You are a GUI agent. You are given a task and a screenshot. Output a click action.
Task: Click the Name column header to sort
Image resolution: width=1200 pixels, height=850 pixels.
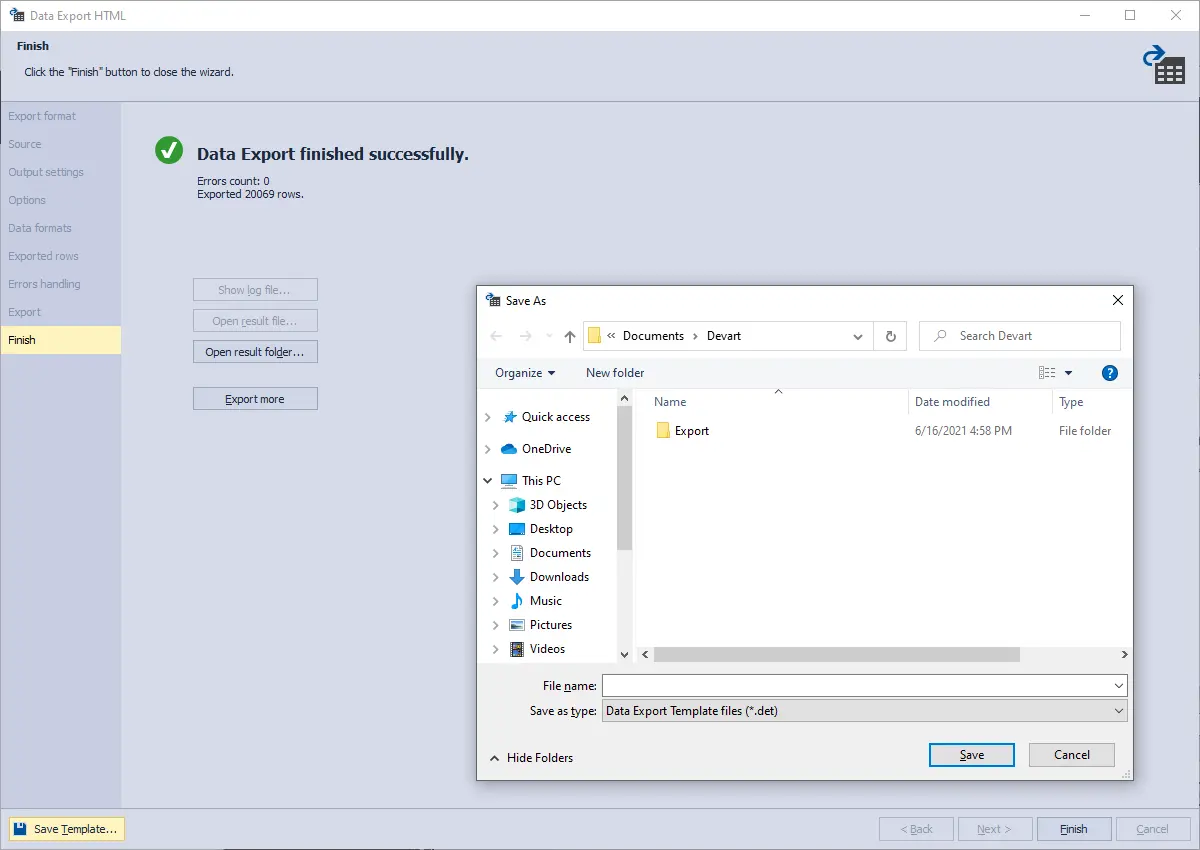point(670,401)
